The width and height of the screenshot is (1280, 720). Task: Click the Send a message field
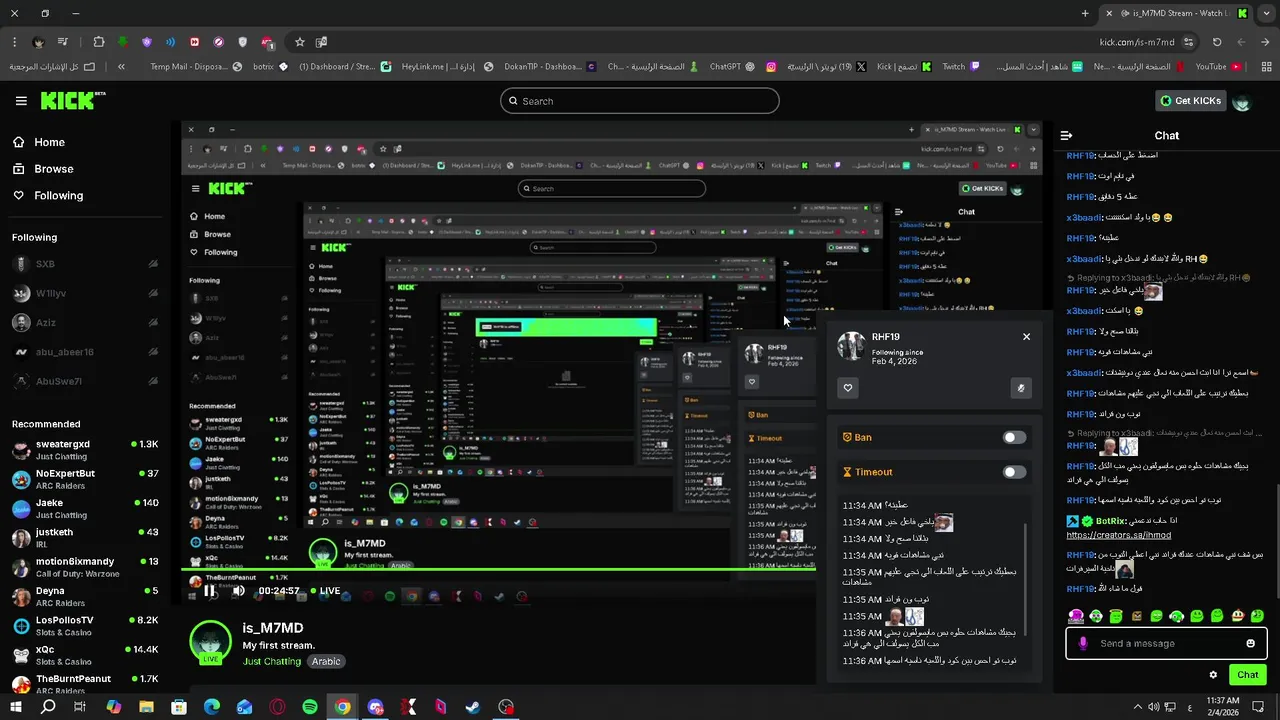click(x=1166, y=643)
